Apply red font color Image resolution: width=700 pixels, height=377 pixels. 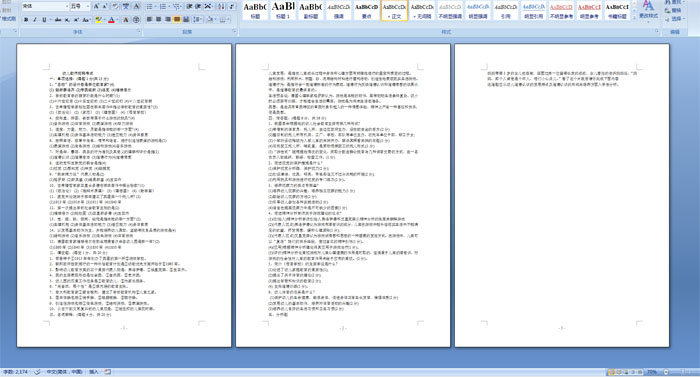111,20
